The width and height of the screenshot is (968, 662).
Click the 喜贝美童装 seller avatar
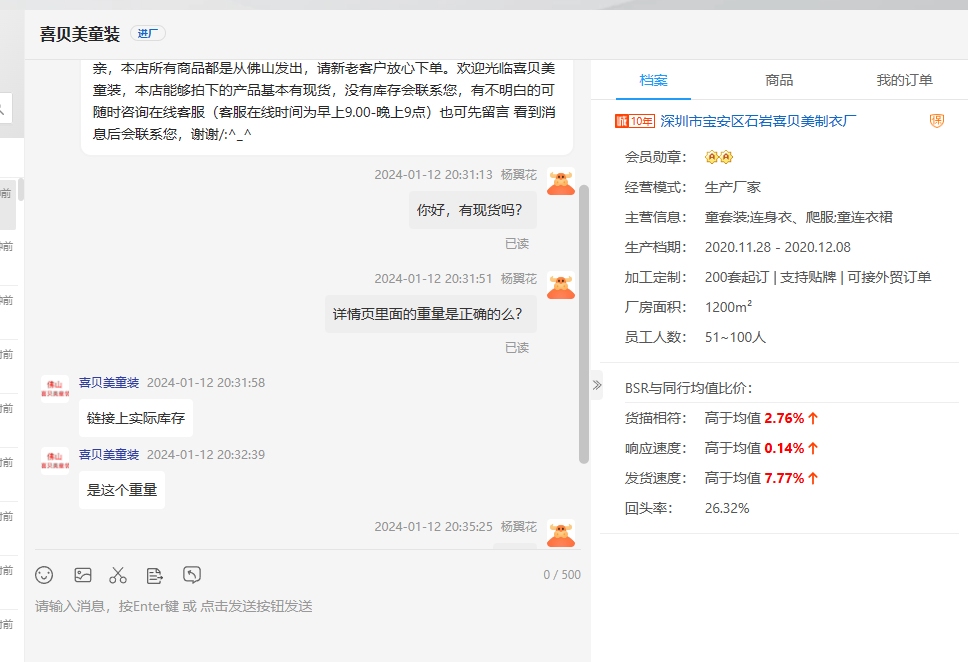[55, 388]
